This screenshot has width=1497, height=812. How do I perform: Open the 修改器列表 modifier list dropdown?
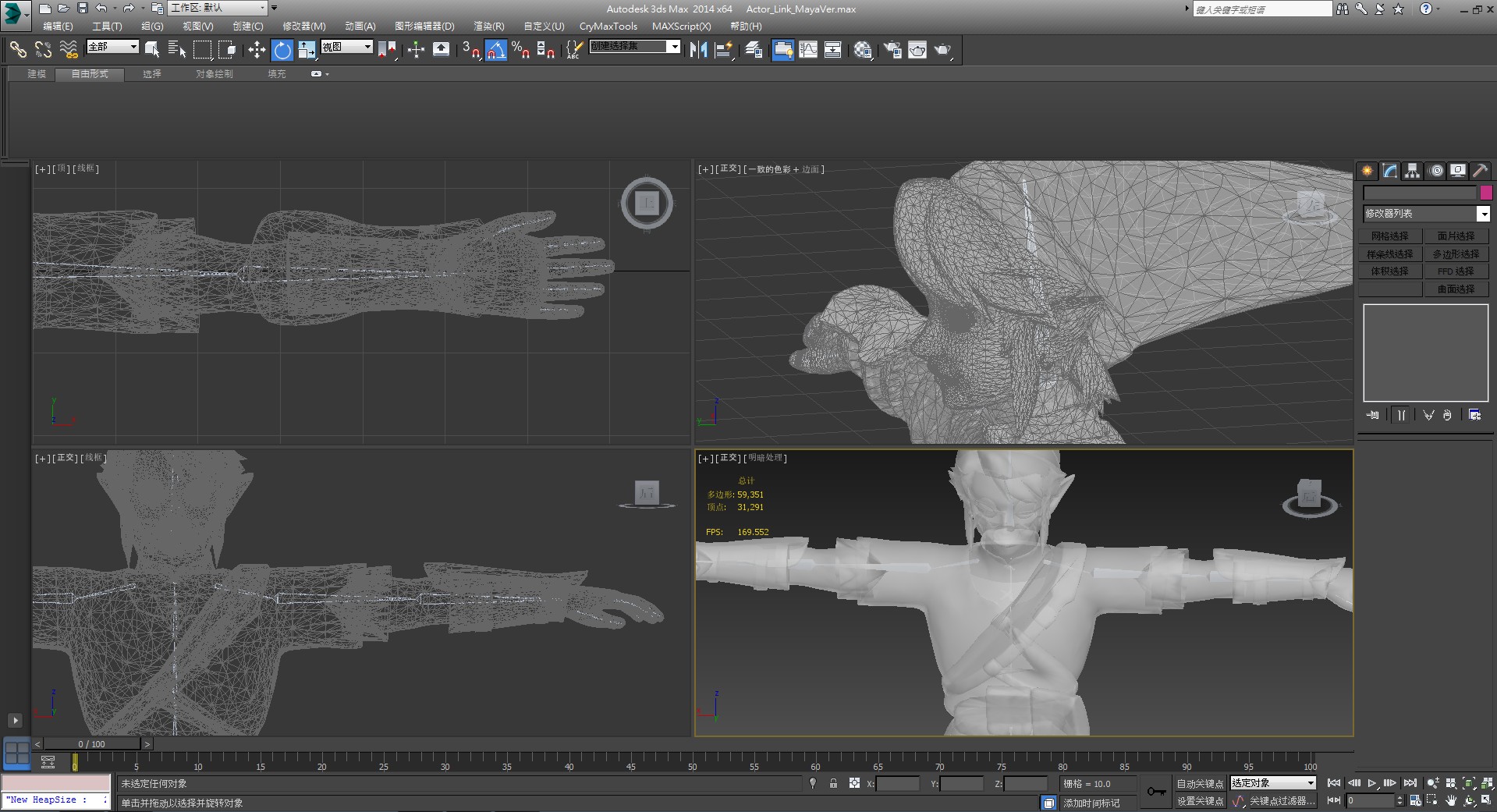click(x=1426, y=213)
